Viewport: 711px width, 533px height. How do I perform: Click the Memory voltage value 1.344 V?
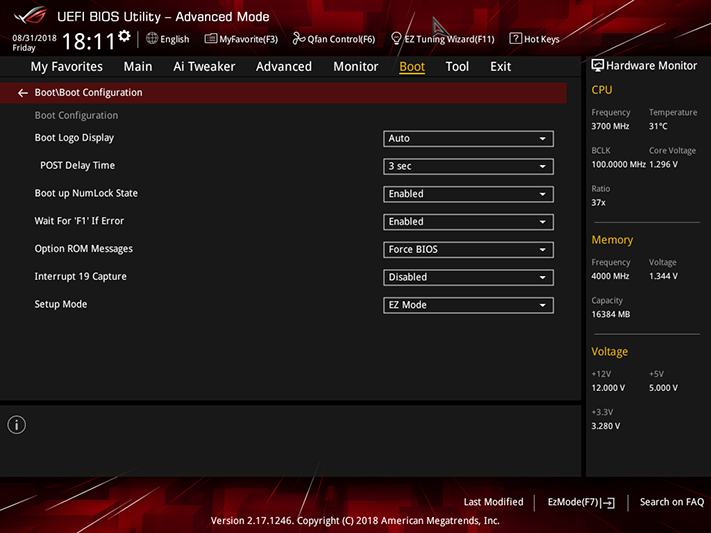point(663,276)
